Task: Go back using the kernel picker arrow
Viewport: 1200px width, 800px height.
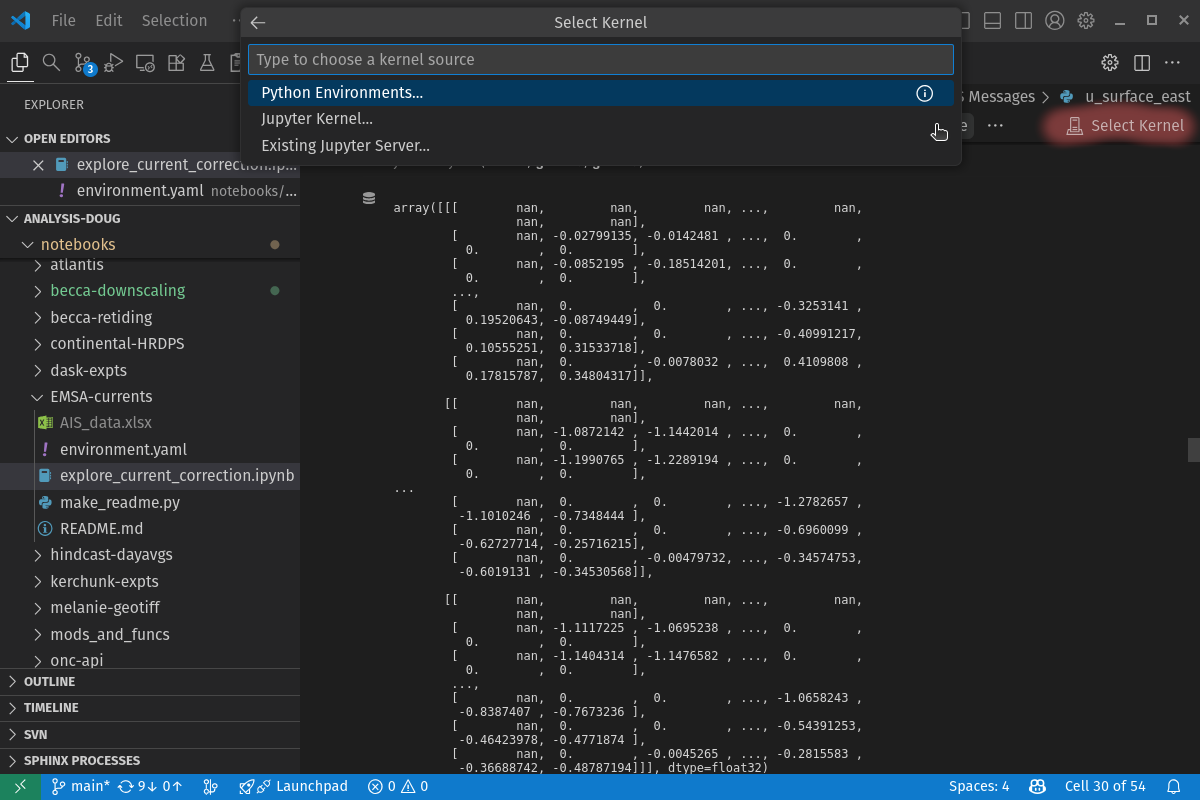Action: (x=258, y=22)
